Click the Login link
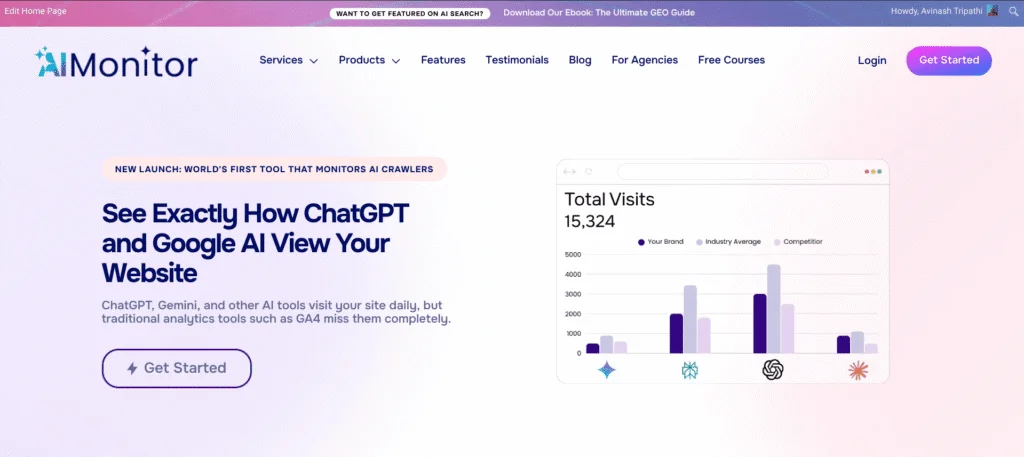This screenshot has height=457, width=1024. click(x=872, y=61)
